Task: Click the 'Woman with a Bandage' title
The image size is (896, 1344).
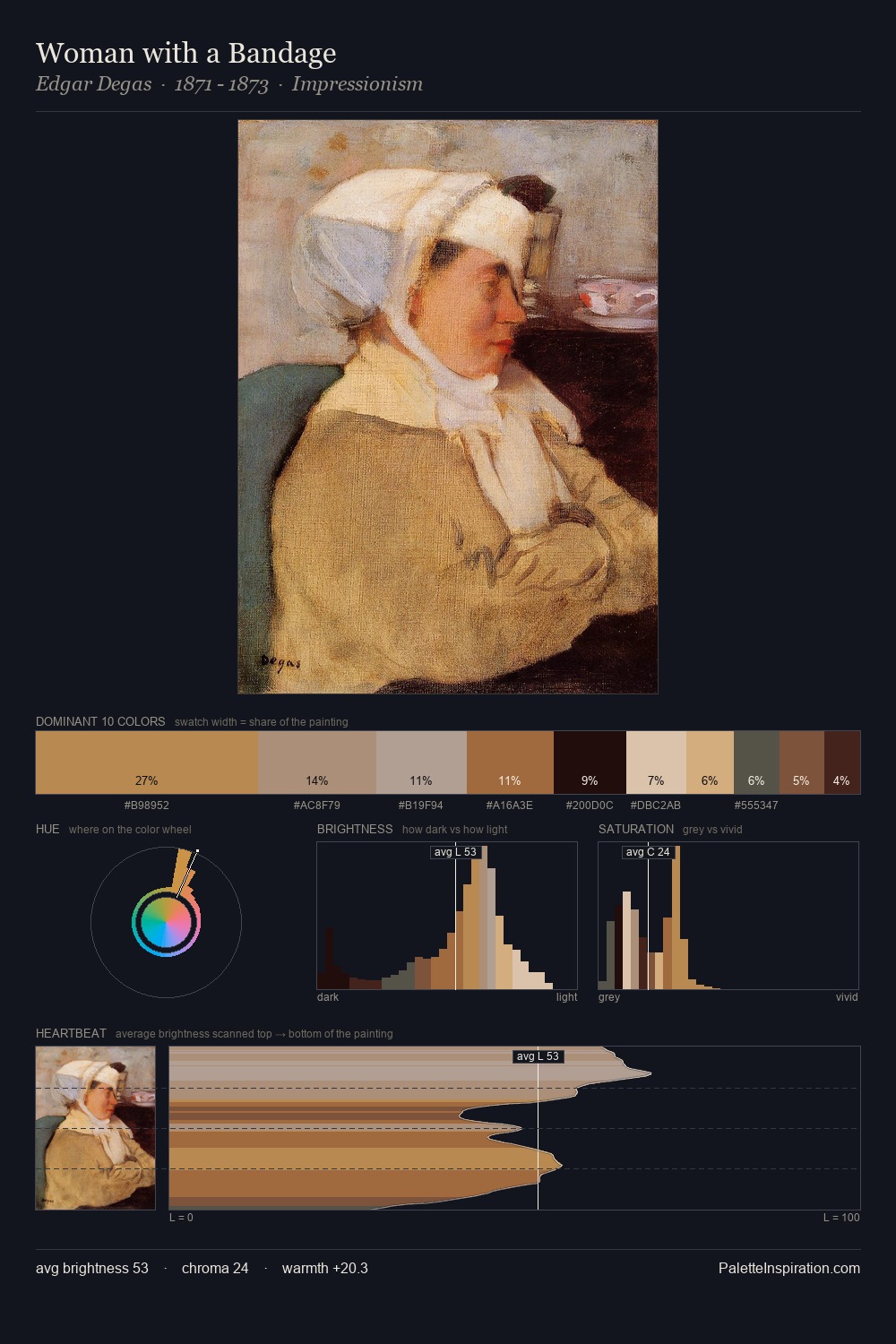Action: coord(186,53)
